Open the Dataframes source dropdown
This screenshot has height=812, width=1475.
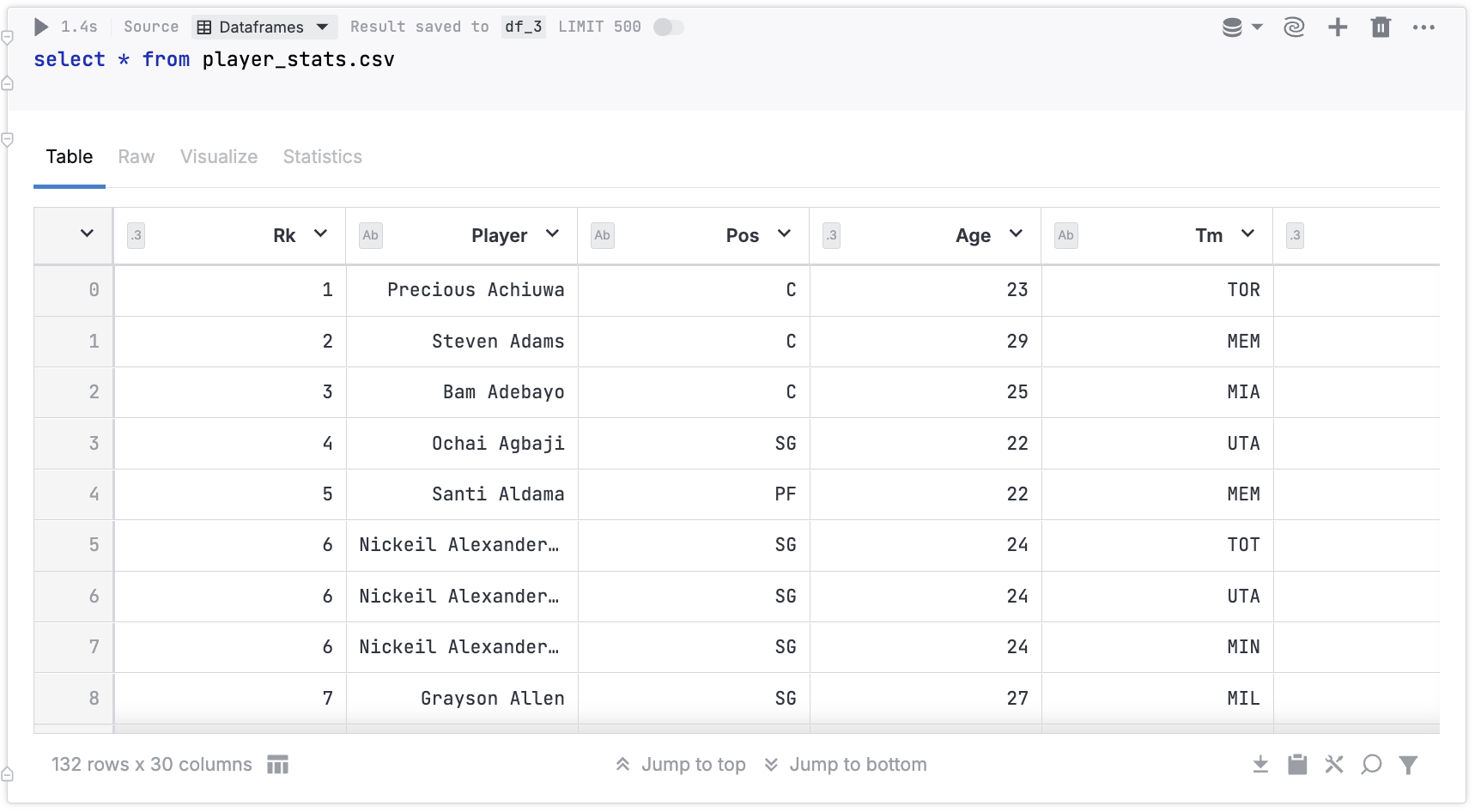click(264, 27)
